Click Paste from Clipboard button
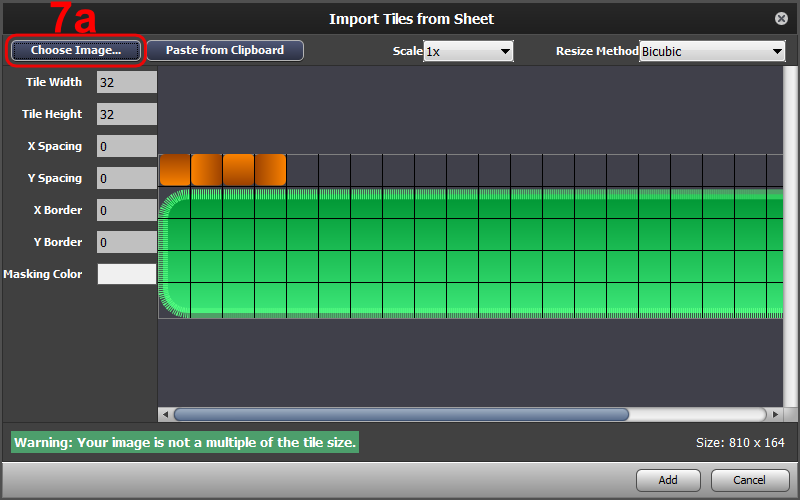 225,51
